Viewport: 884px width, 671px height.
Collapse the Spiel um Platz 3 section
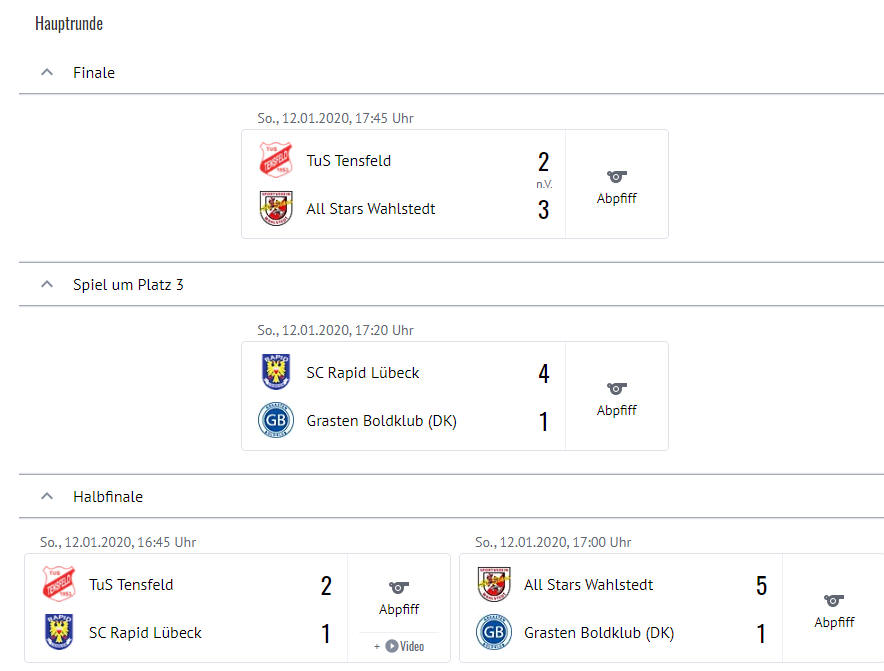(x=46, y=284)
